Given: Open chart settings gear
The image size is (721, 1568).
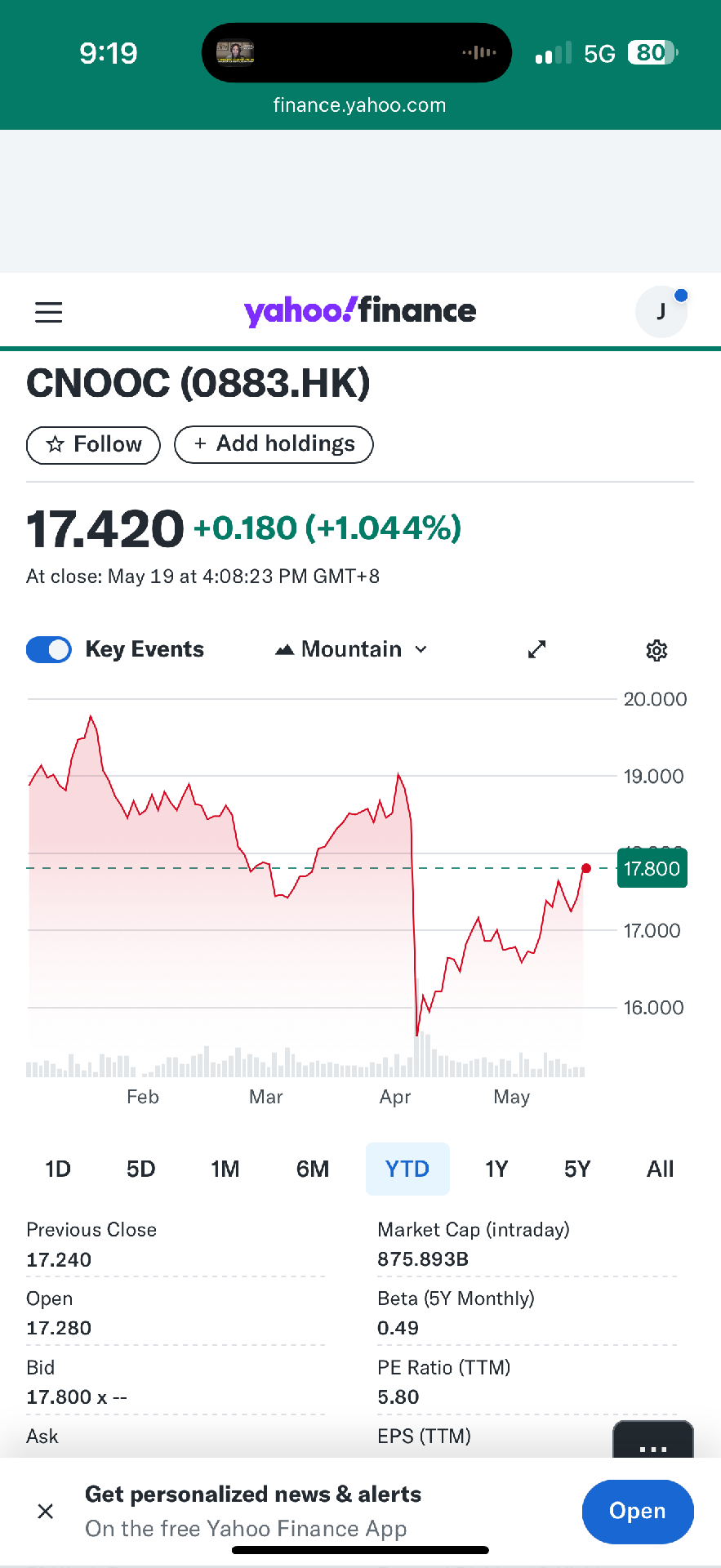Looking at the screenshot, I should point(656,650).
